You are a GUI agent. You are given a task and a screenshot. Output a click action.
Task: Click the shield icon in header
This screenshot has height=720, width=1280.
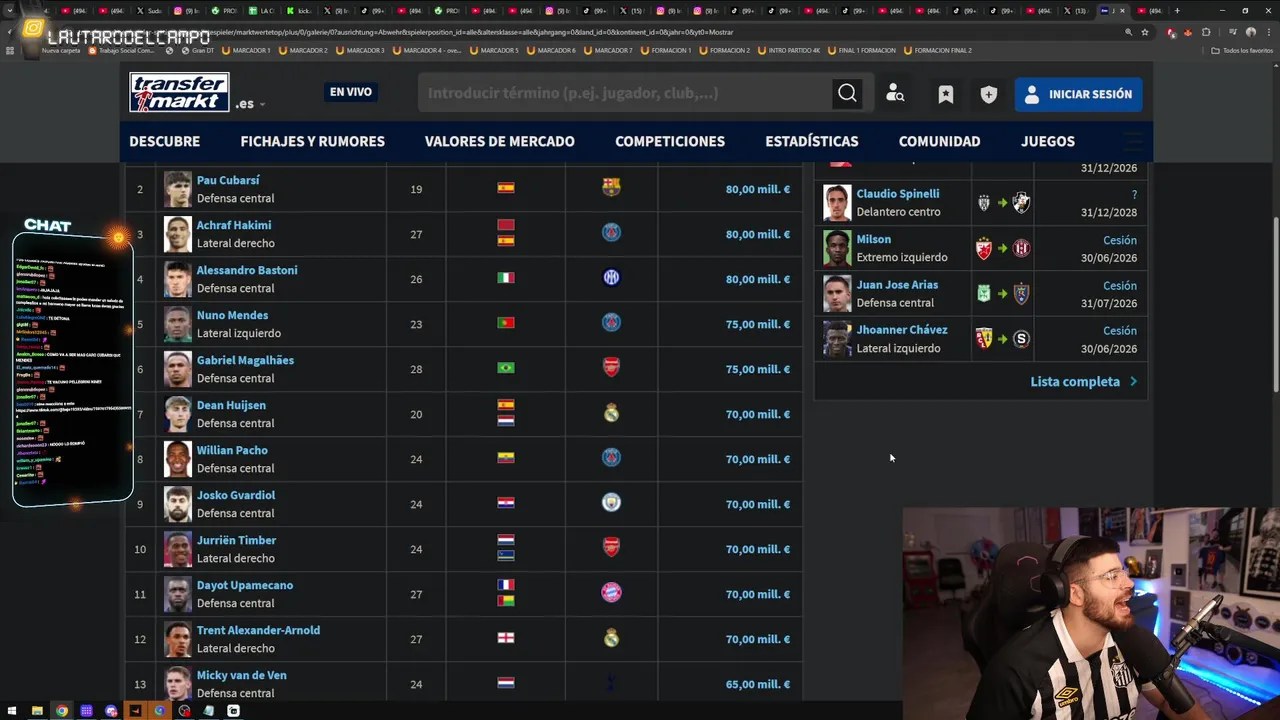[989, 94]
